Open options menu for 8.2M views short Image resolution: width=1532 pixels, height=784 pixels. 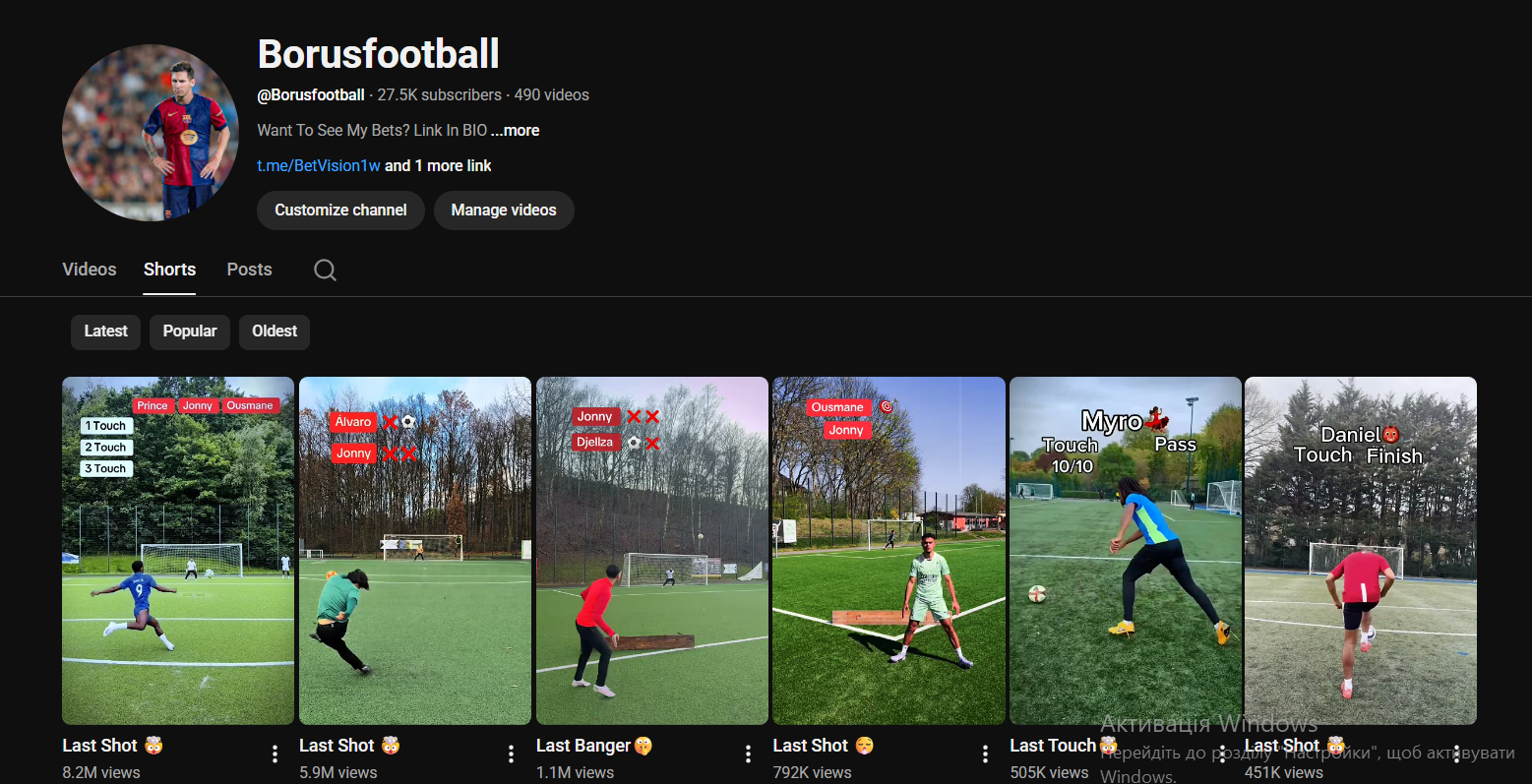(275, 754)
